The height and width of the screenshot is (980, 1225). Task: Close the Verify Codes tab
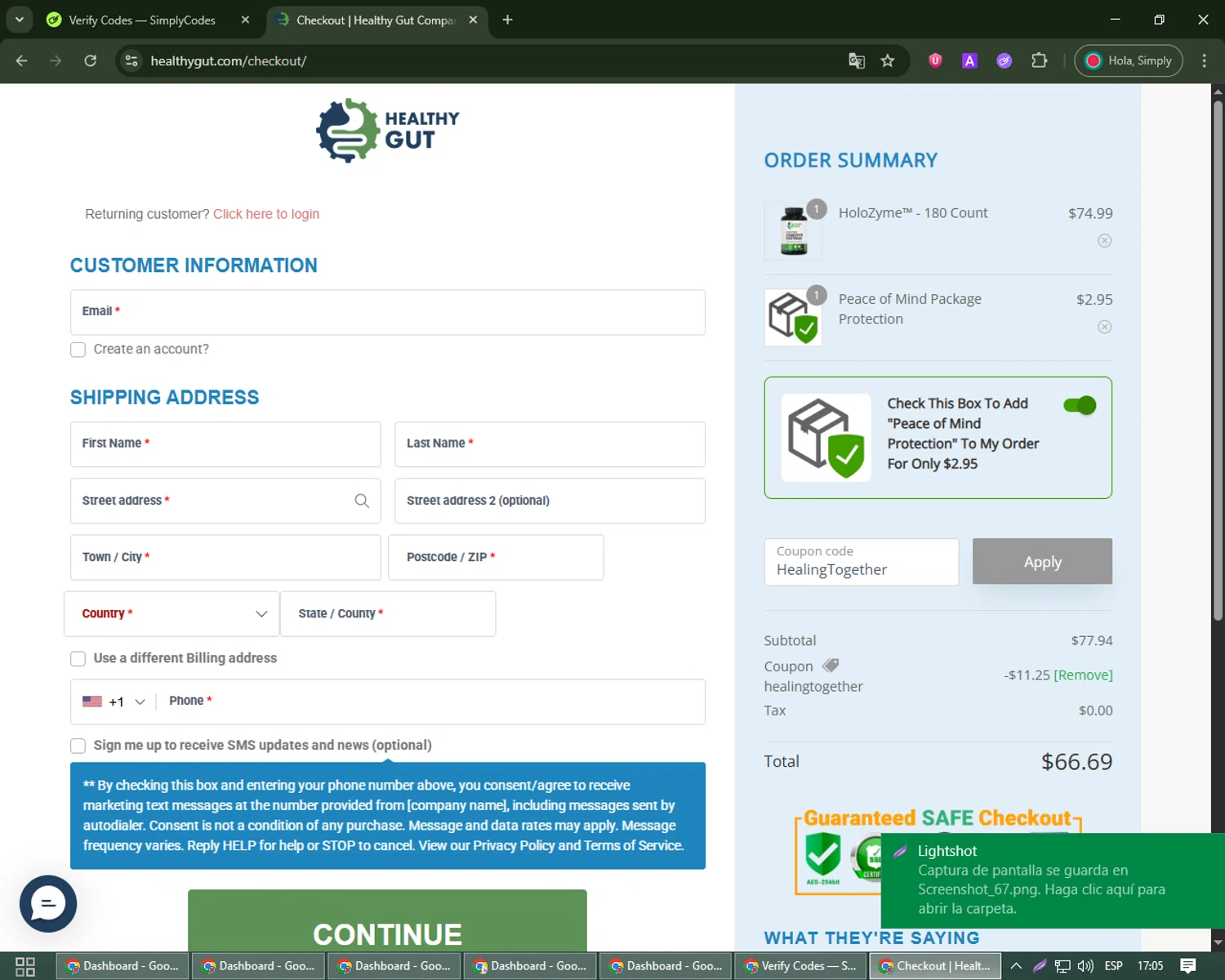tap(245, 20)
